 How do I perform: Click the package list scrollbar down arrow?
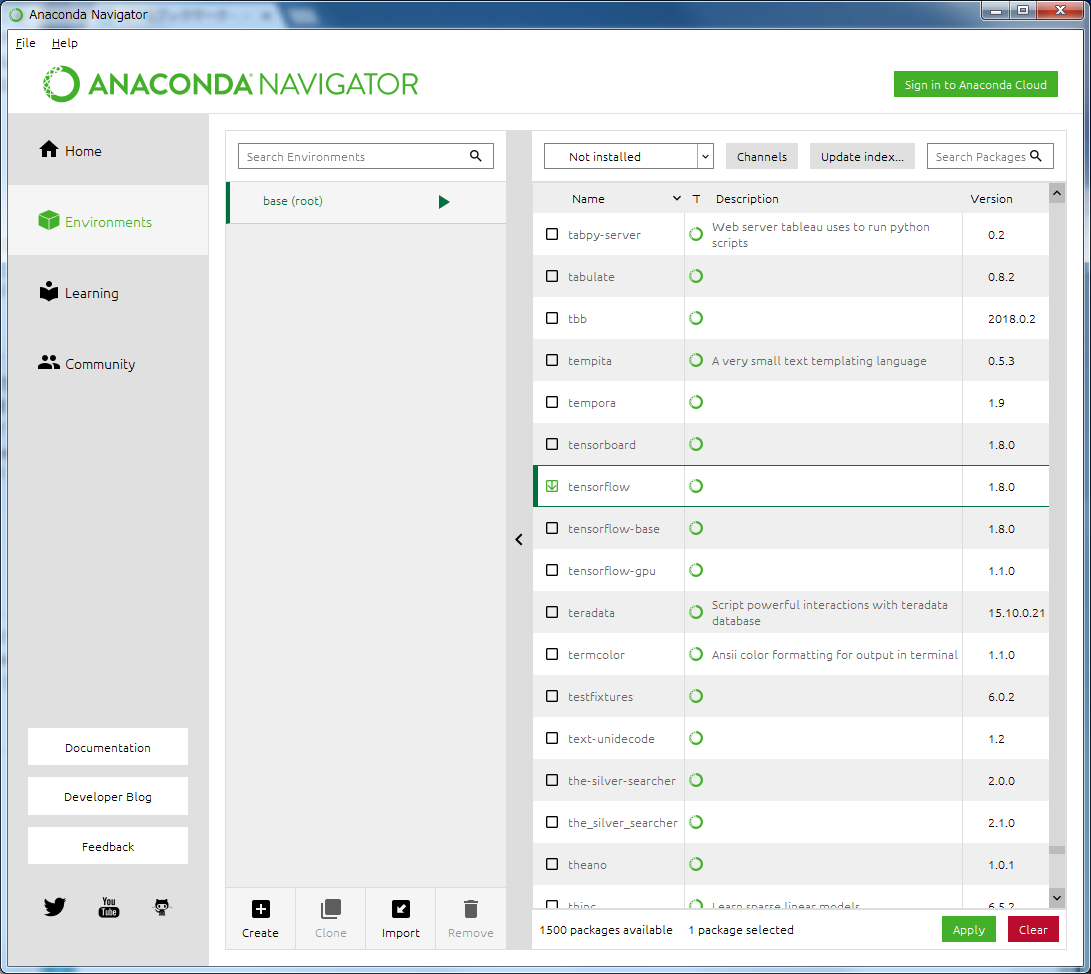[x=1057, y=897]
